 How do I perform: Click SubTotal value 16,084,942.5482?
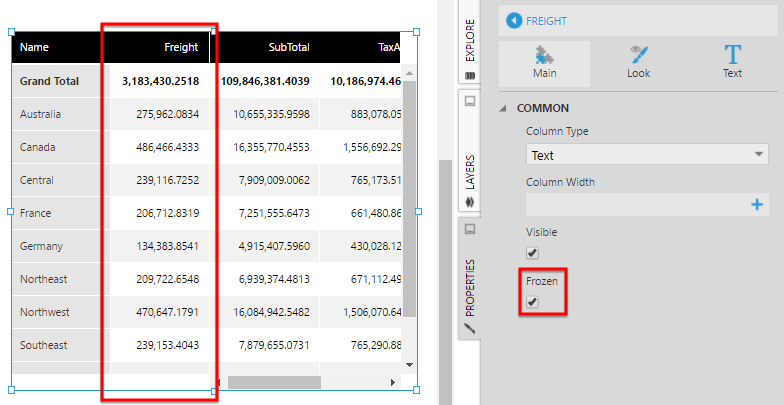[x=272, y=312]
